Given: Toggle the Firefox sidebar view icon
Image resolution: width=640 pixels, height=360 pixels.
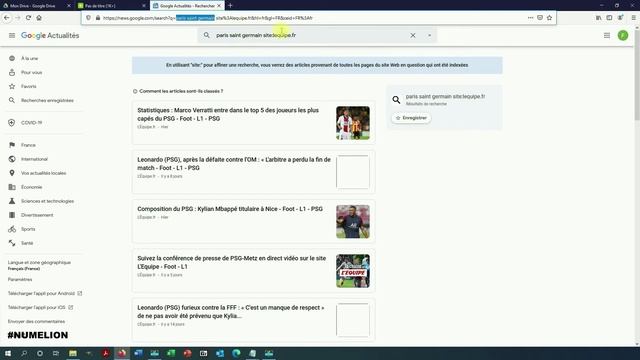Looking at the screenshot, I should [609, 18].
